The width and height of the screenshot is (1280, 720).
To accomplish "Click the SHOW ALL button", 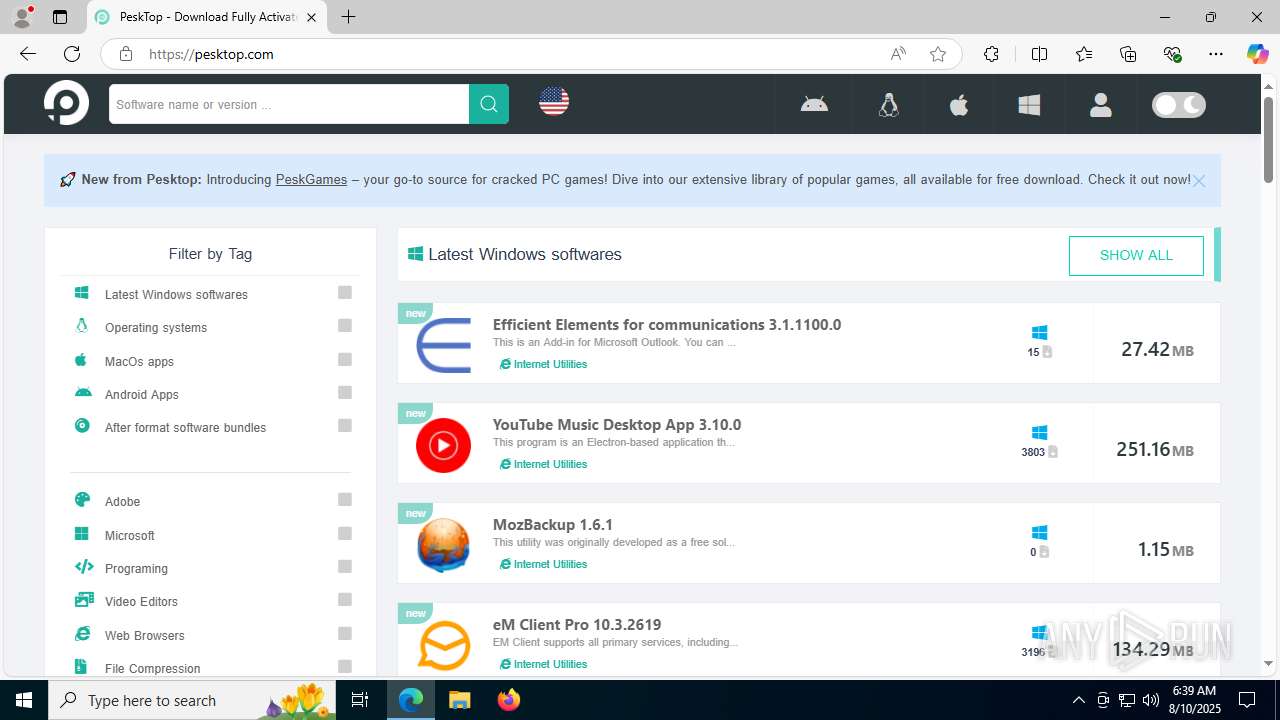I will click(x=1136, y=255).
